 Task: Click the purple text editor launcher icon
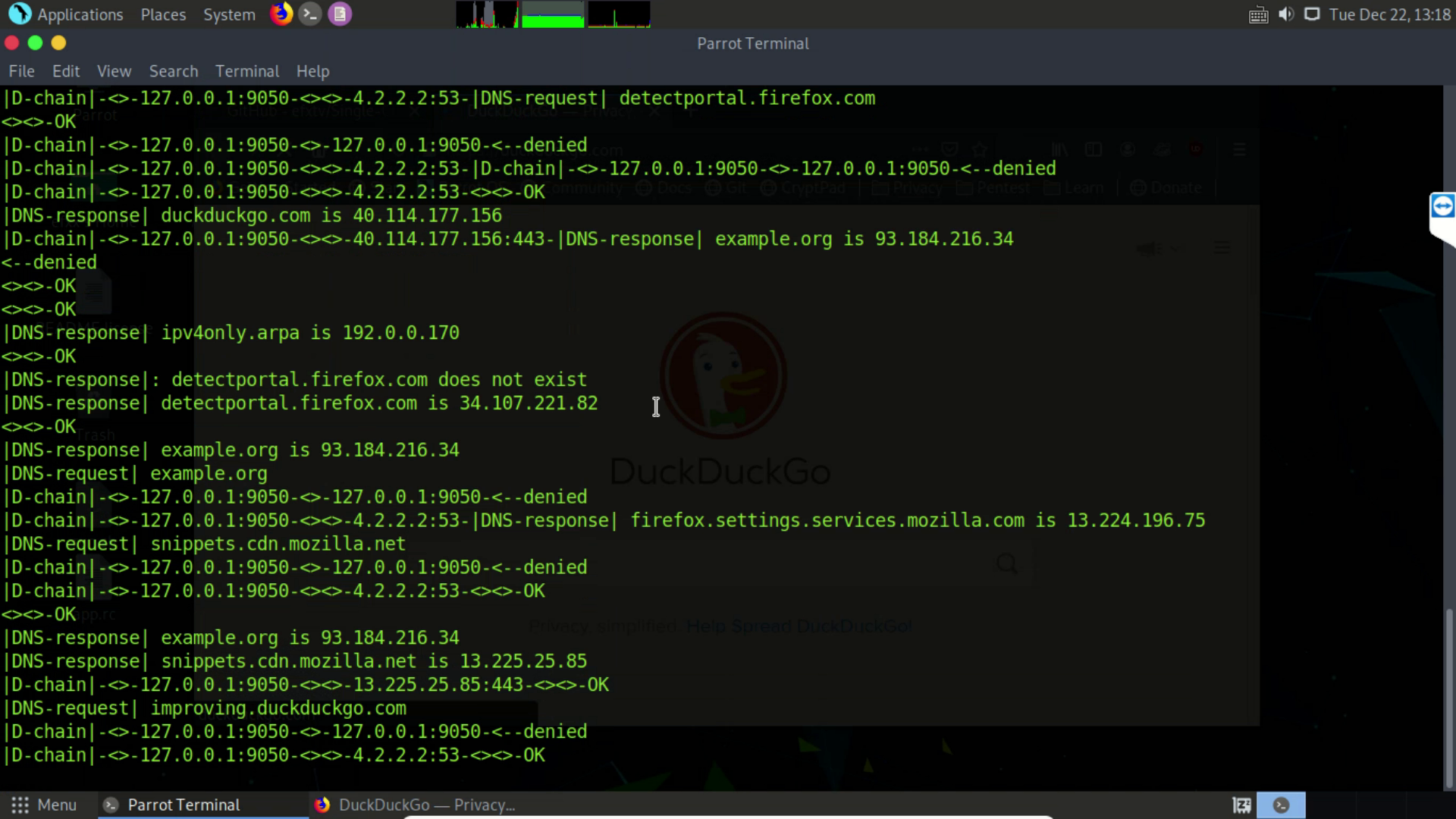[x=340, y=14]
